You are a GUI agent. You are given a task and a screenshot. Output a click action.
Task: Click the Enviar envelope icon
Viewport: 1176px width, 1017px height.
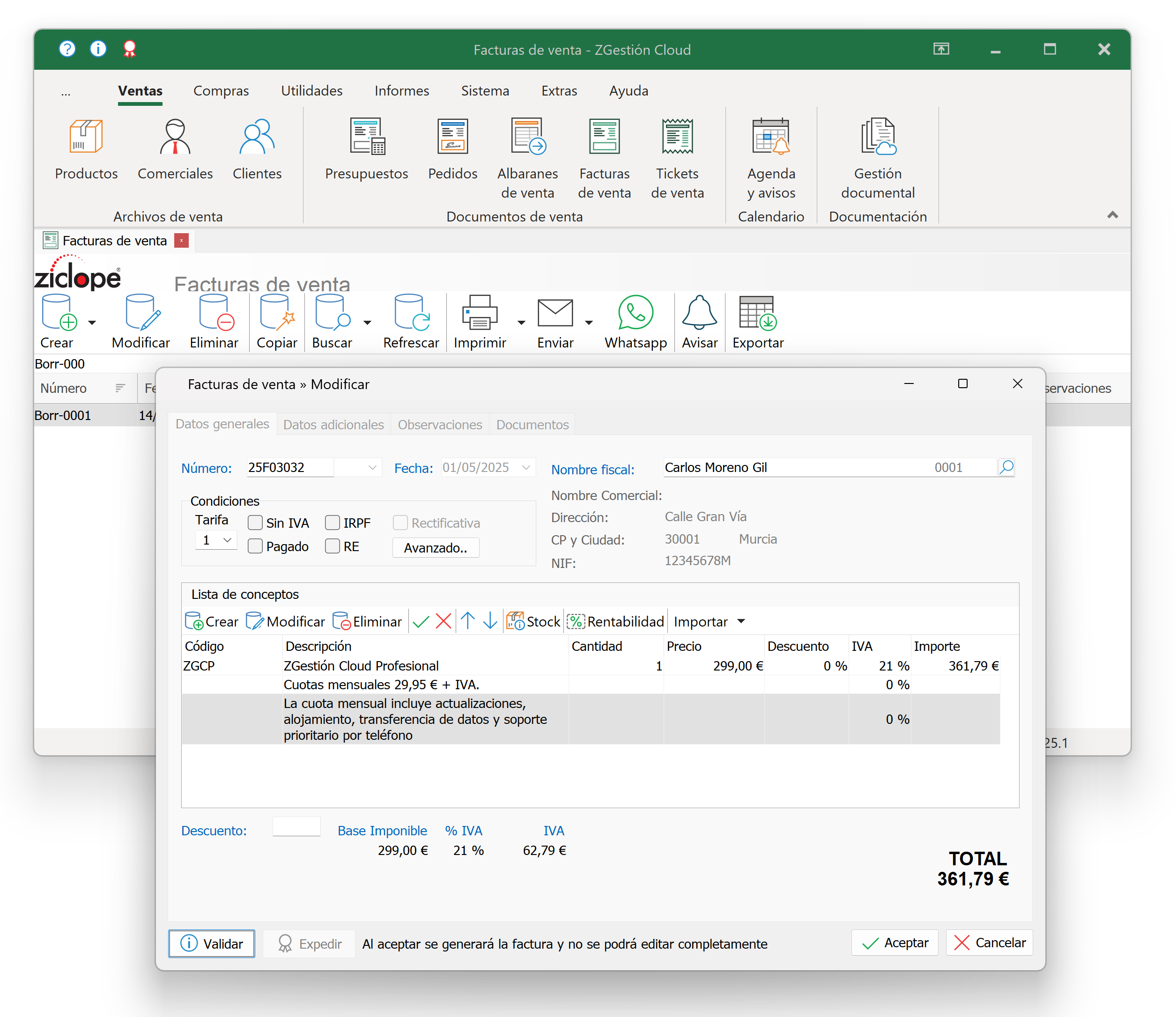(x=555, y=321)
